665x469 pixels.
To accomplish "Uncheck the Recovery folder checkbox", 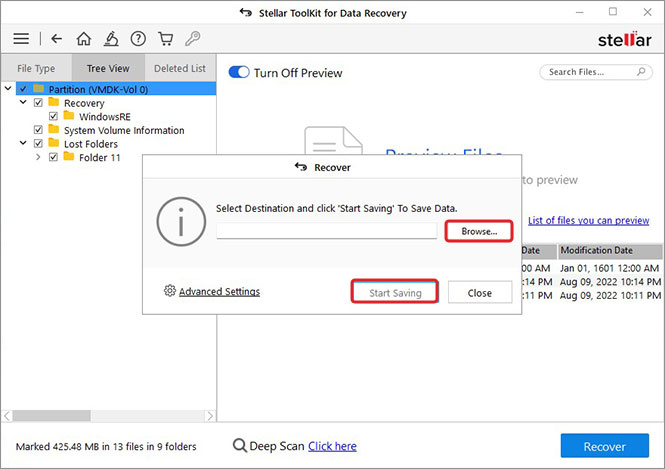I will pos(38,103).
